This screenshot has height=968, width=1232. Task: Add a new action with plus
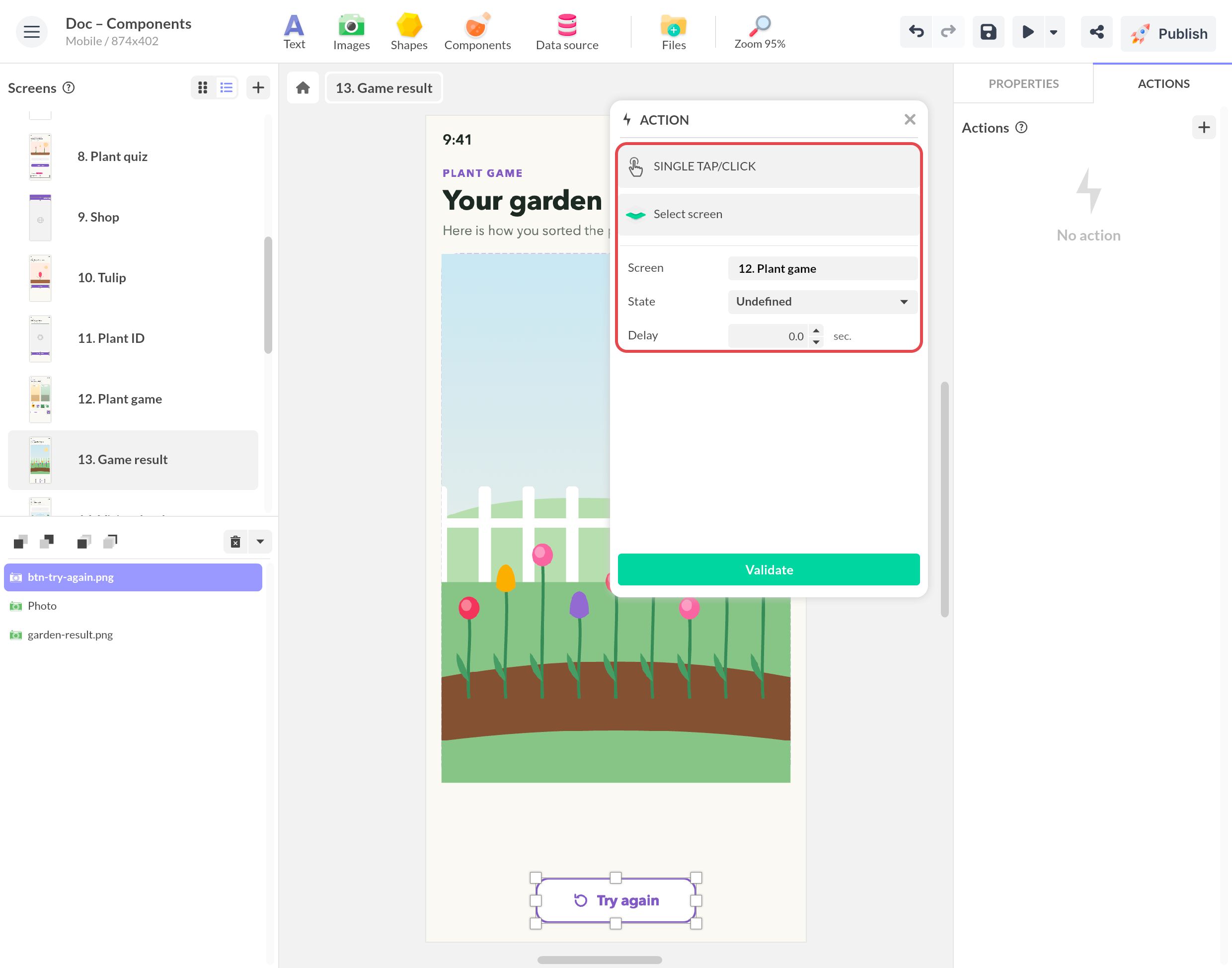tap(1204, 128)
